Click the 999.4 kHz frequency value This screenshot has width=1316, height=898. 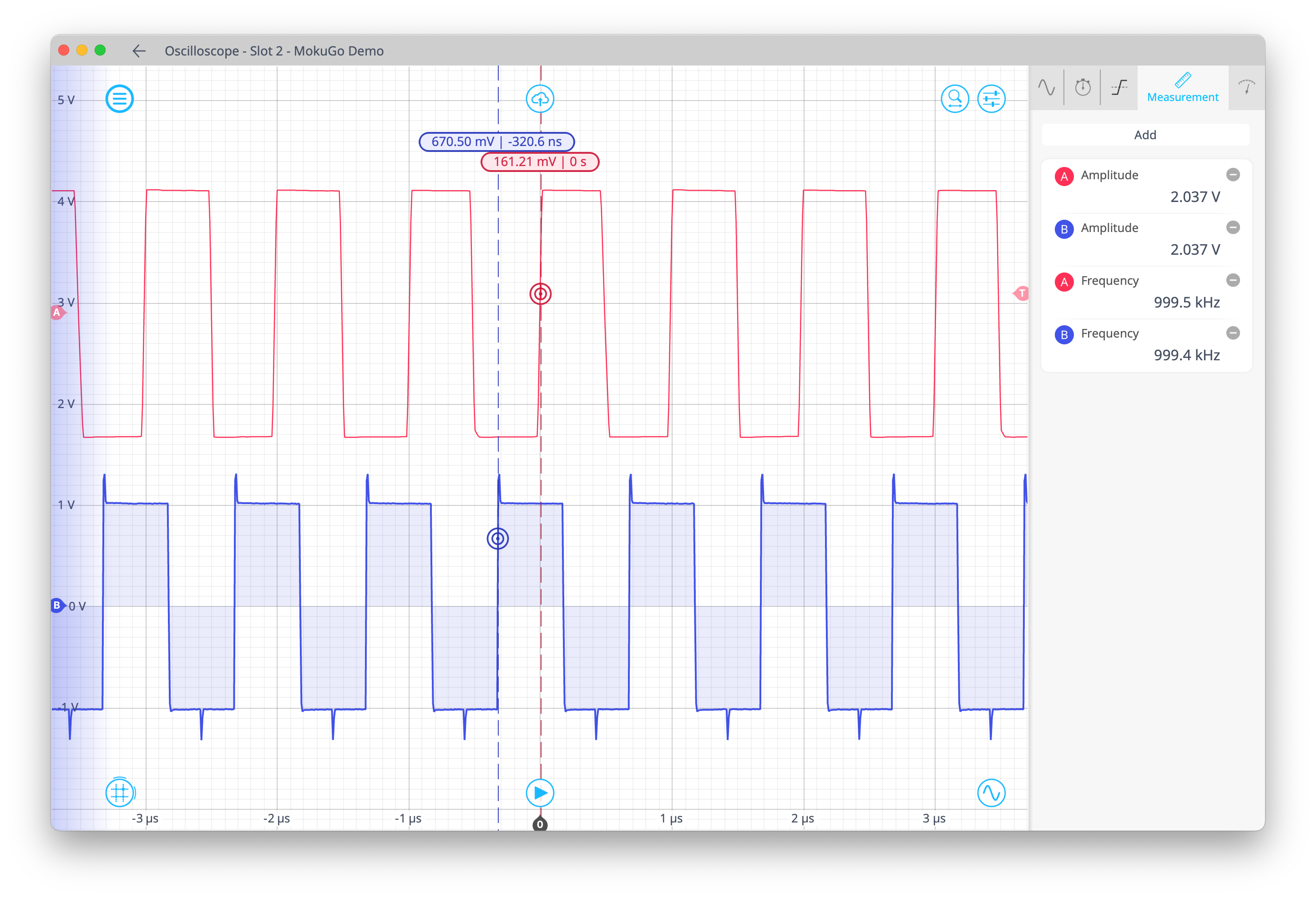[x=1186, y=355]
